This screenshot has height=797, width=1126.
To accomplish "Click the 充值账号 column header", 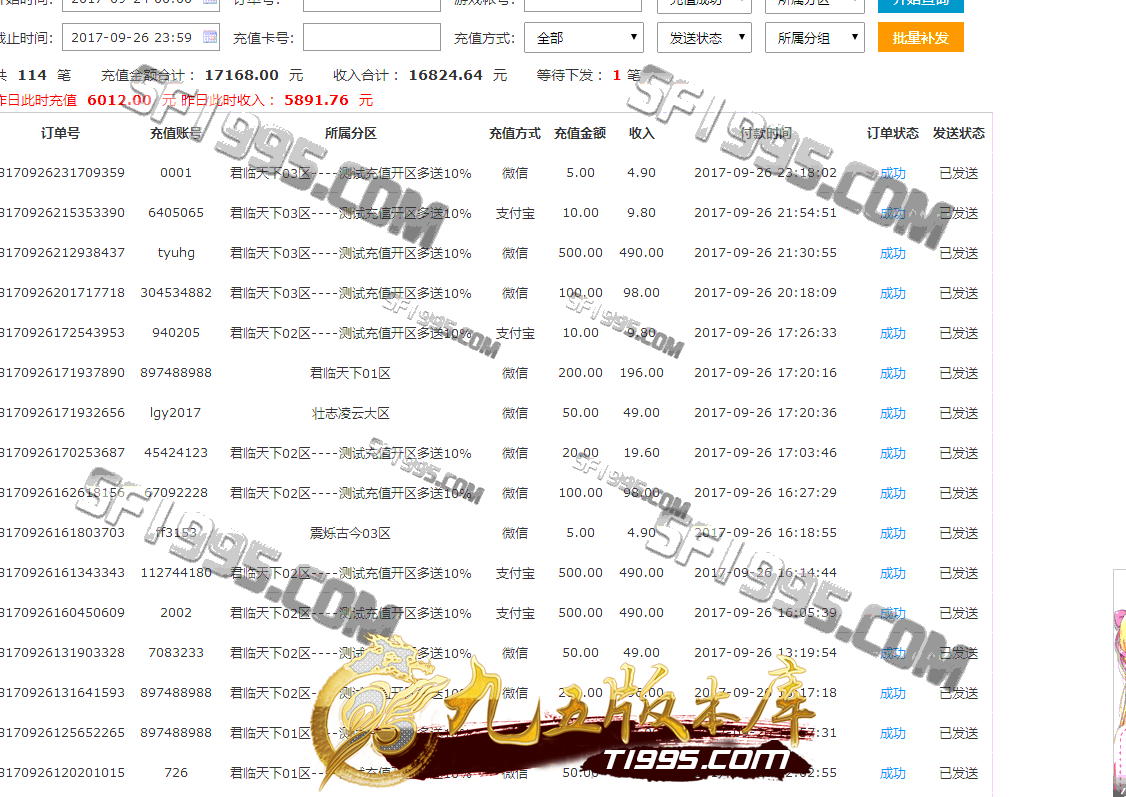I will pyautogui.click(x=176, y=133).
